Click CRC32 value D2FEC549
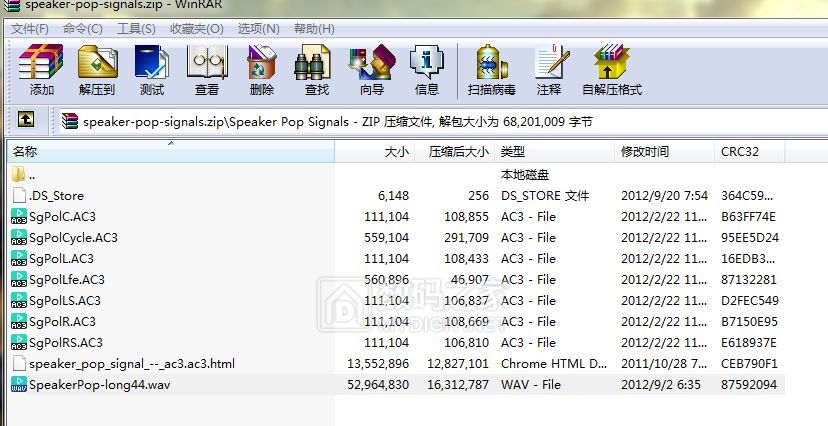 (x=750, y=300)
